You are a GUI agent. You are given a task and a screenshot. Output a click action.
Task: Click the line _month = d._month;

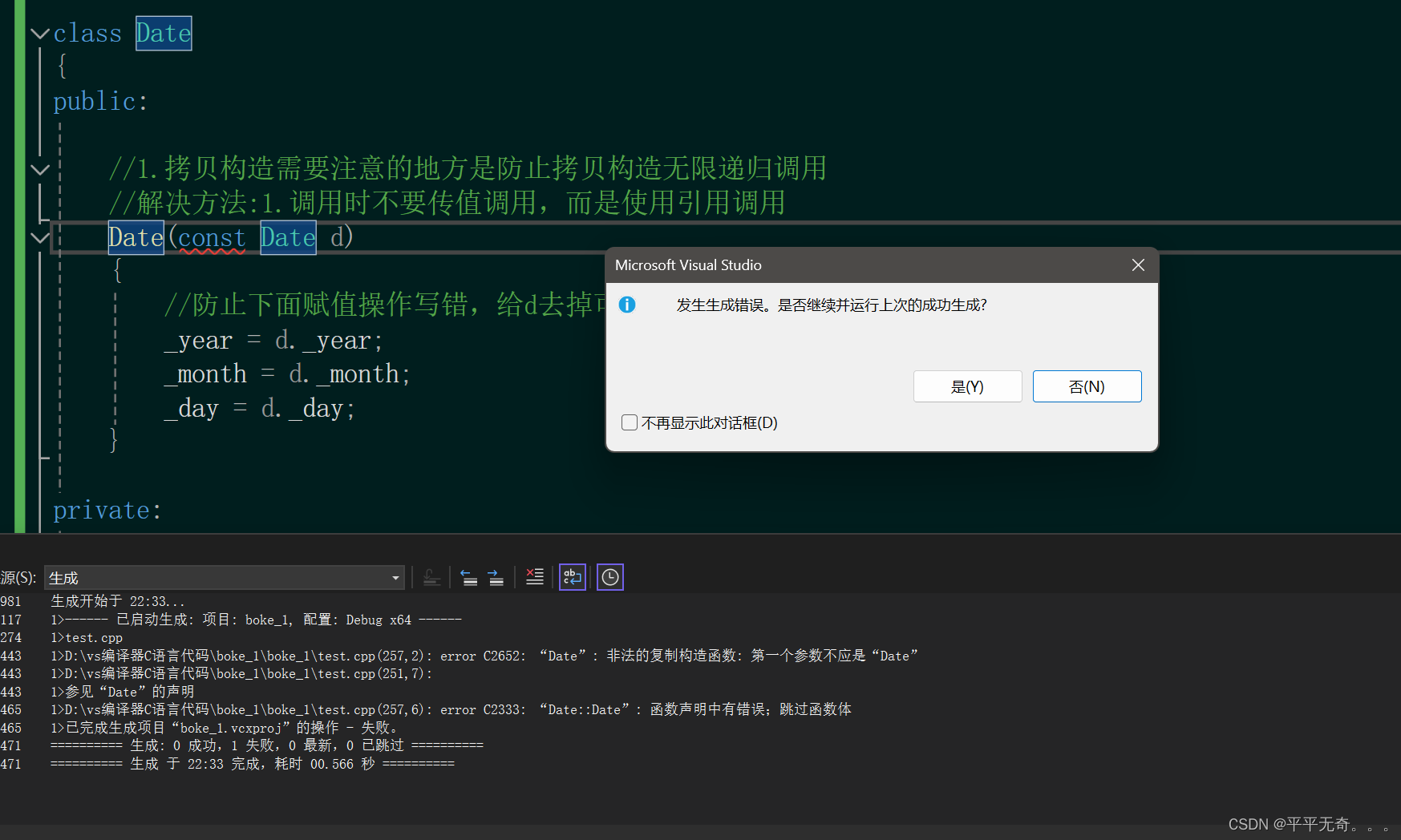tap(287, 374)
